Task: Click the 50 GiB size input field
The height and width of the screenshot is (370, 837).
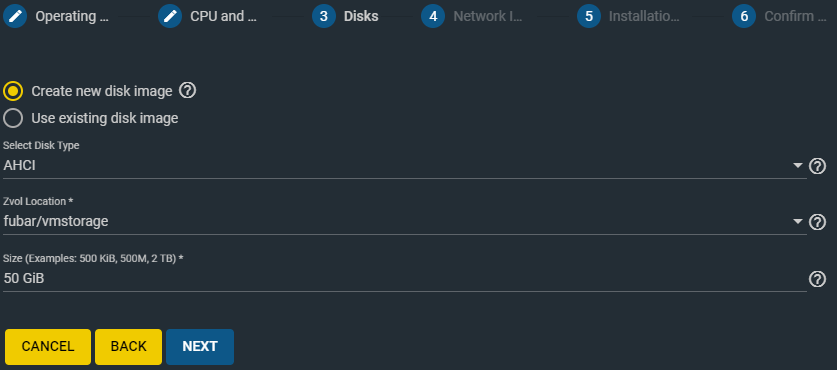Action: [x=405, y=278]
